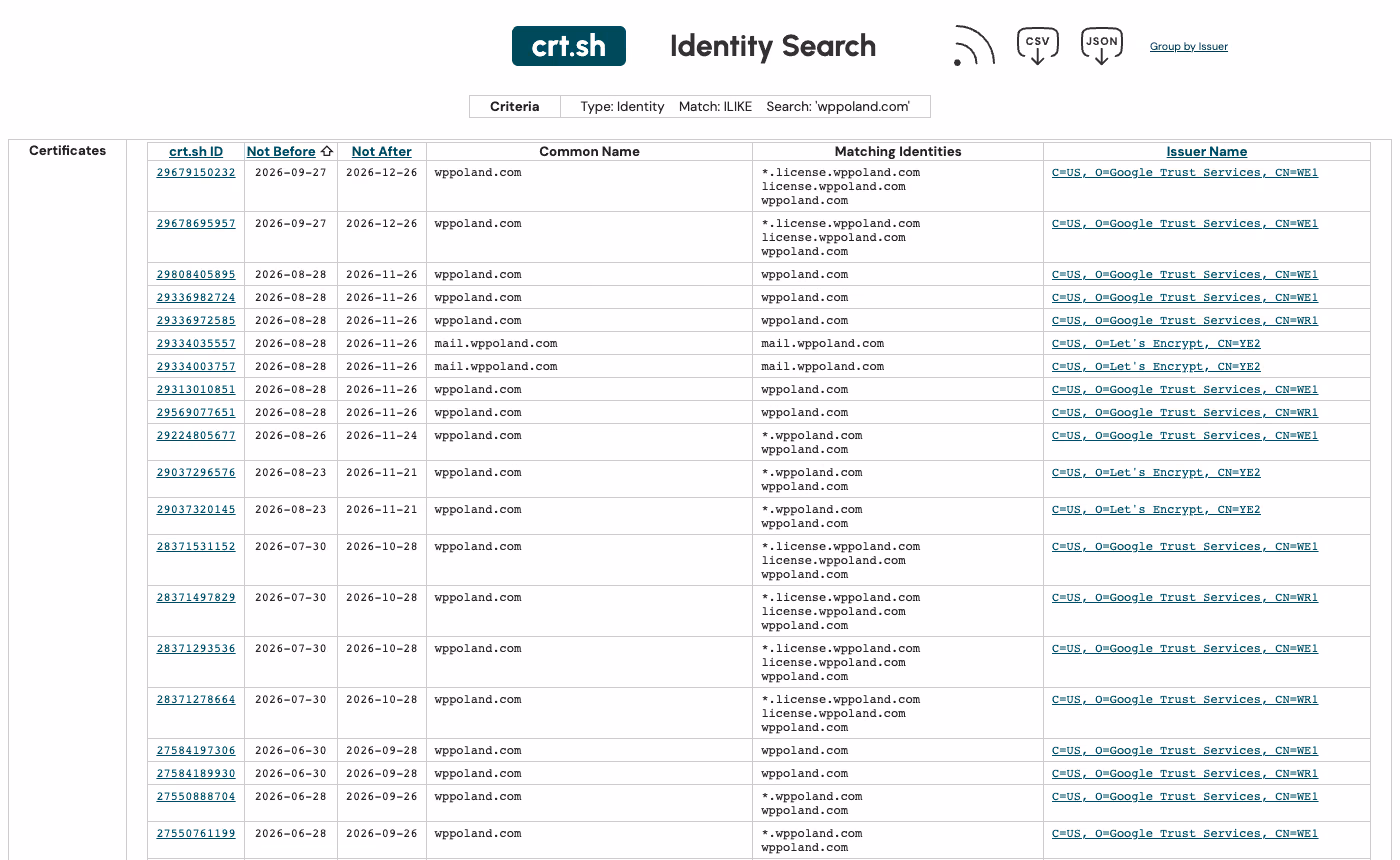Open the Let's Encrypt issuer link for certificate 29334035557
Image resolution: width=1400 pixels, height=860 pixels.
point(1156,343)
